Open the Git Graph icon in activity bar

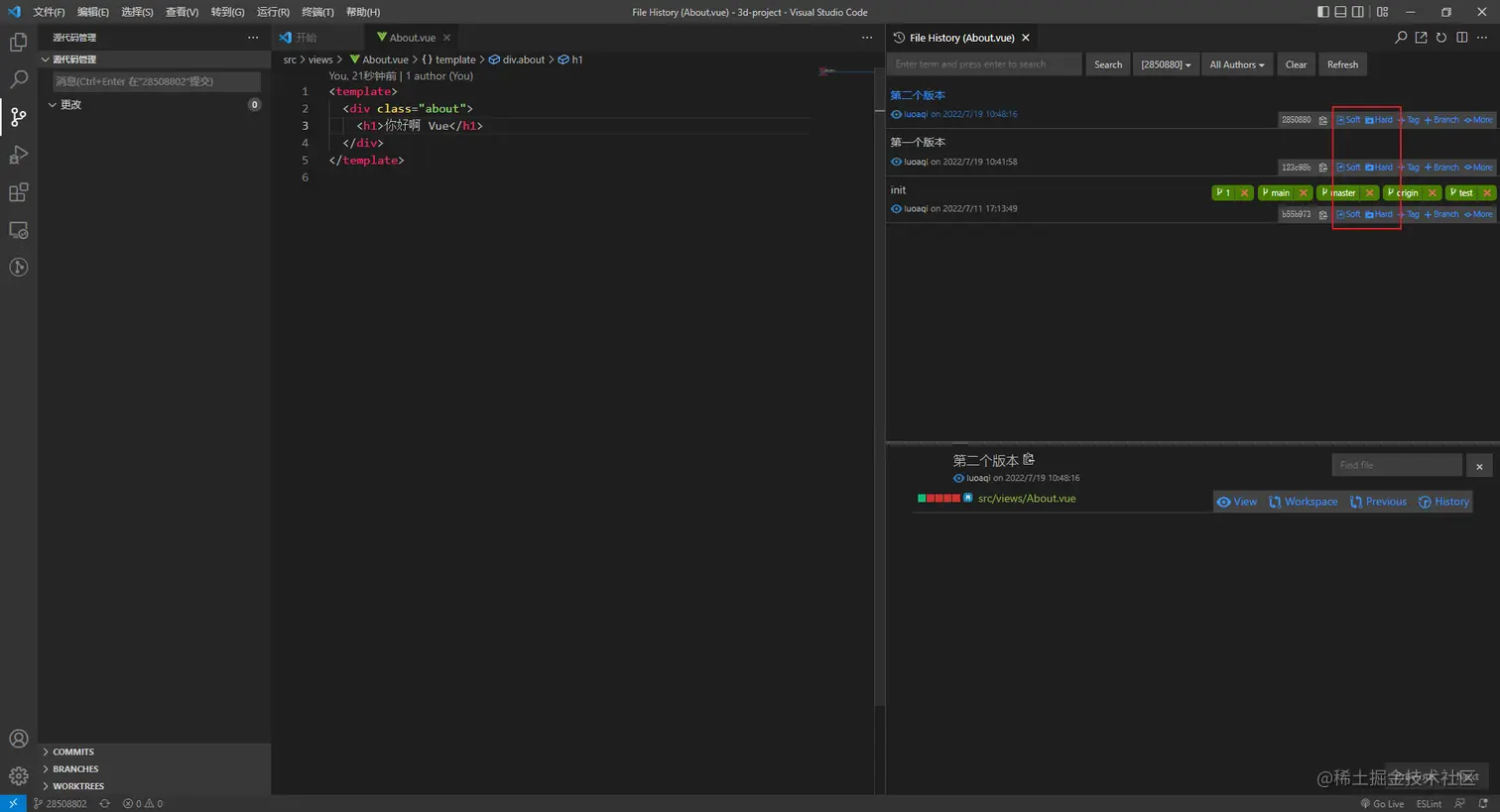(x=18, y=268)
